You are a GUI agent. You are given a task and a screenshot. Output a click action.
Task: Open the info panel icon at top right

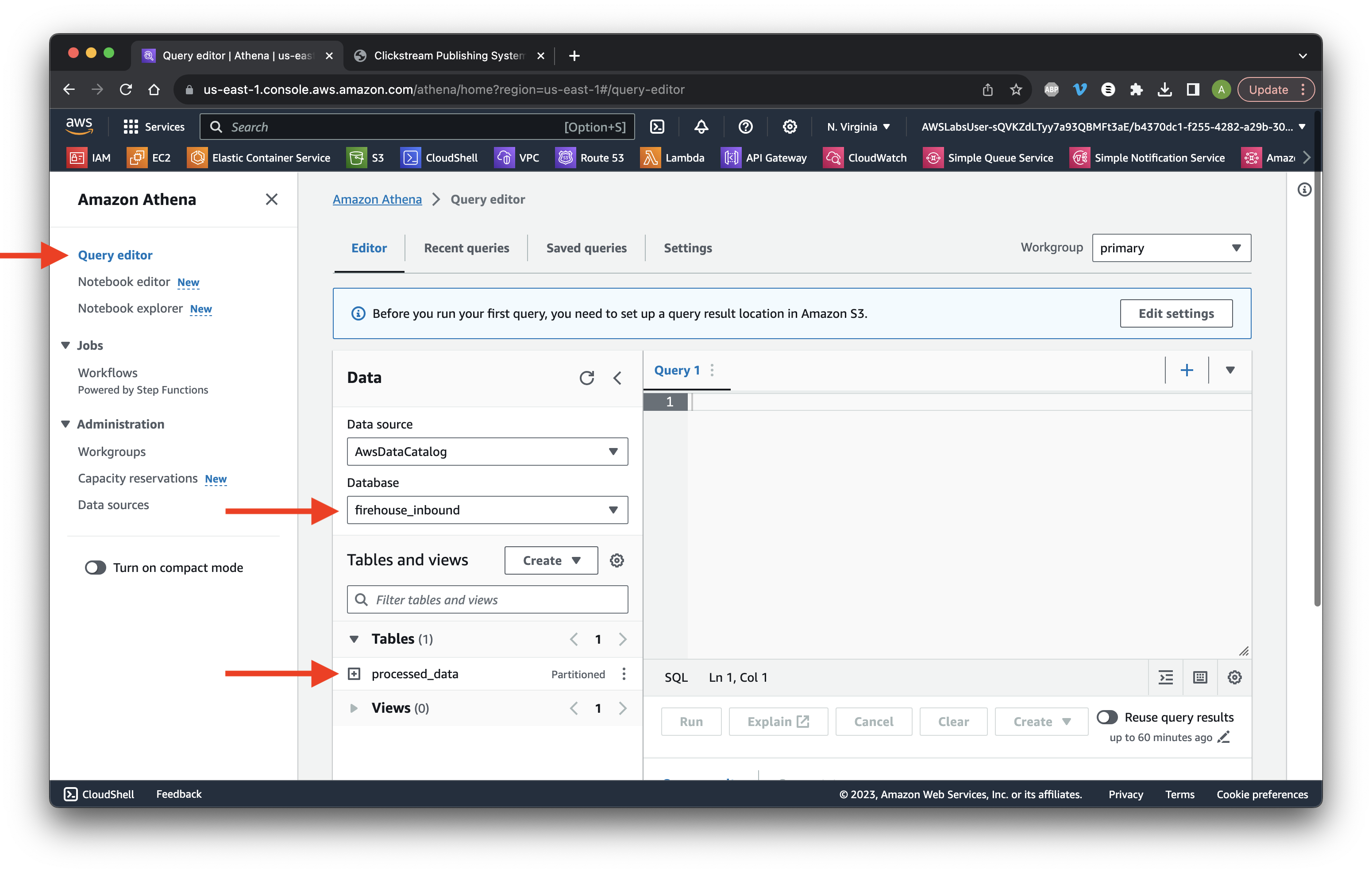[x=1304, y=189]
